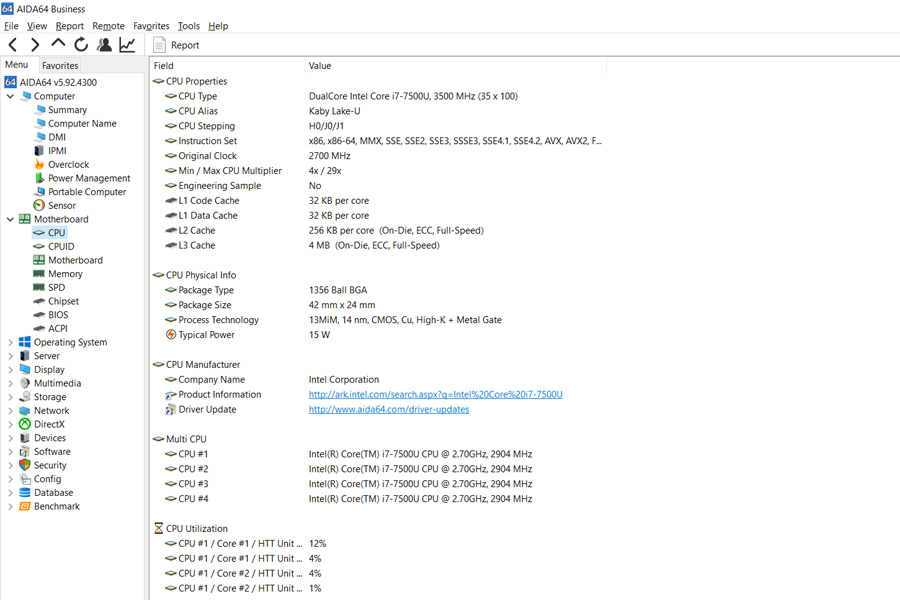Click the Back navigation arrow
Screen dimensions: 900x600
13,45
